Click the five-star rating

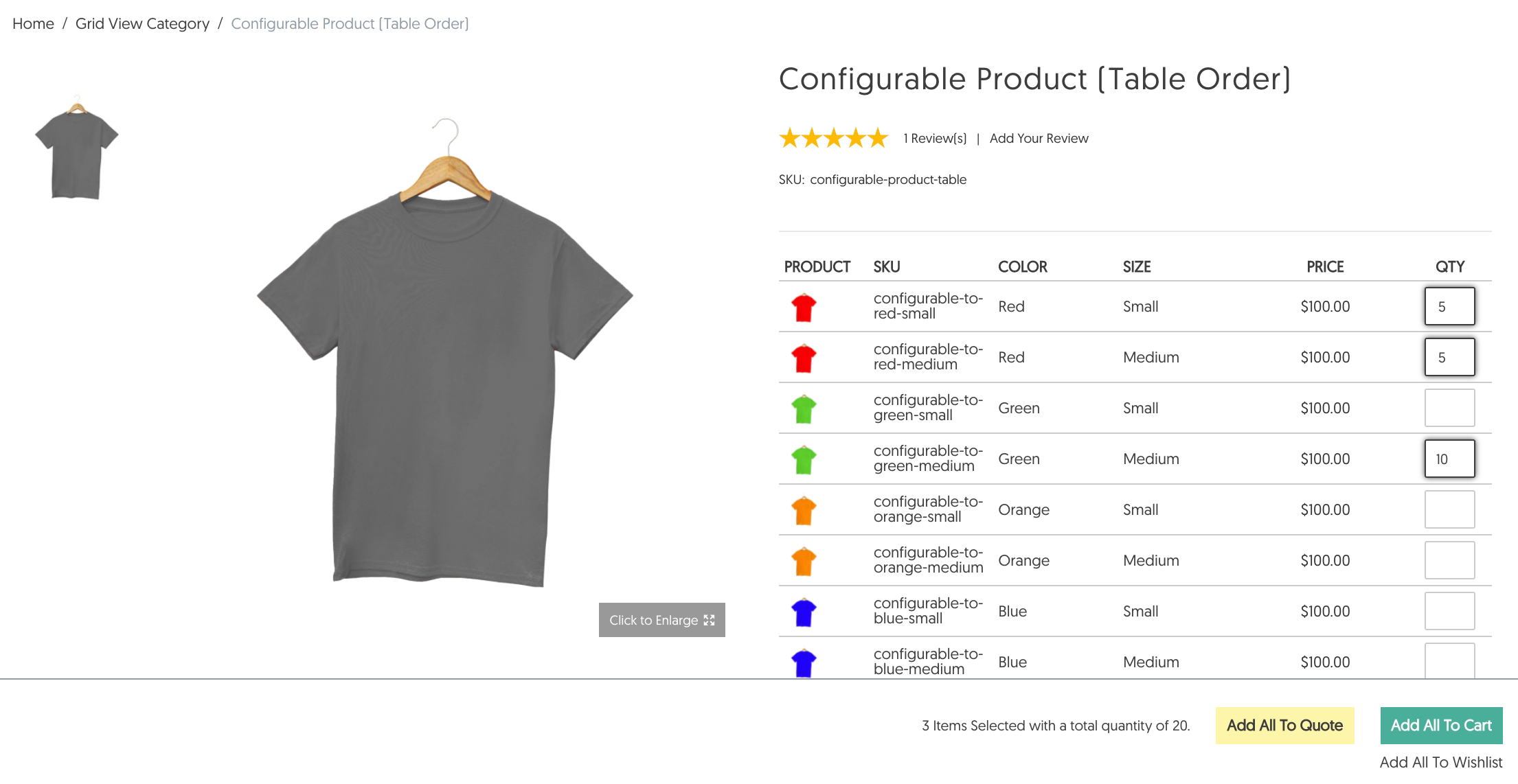(833, 139)
